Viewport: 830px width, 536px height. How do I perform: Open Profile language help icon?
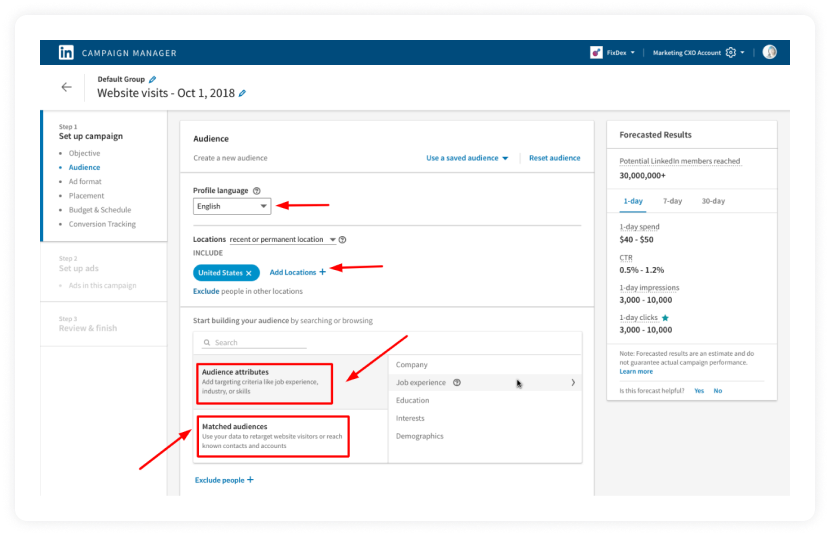pos(257,190)
